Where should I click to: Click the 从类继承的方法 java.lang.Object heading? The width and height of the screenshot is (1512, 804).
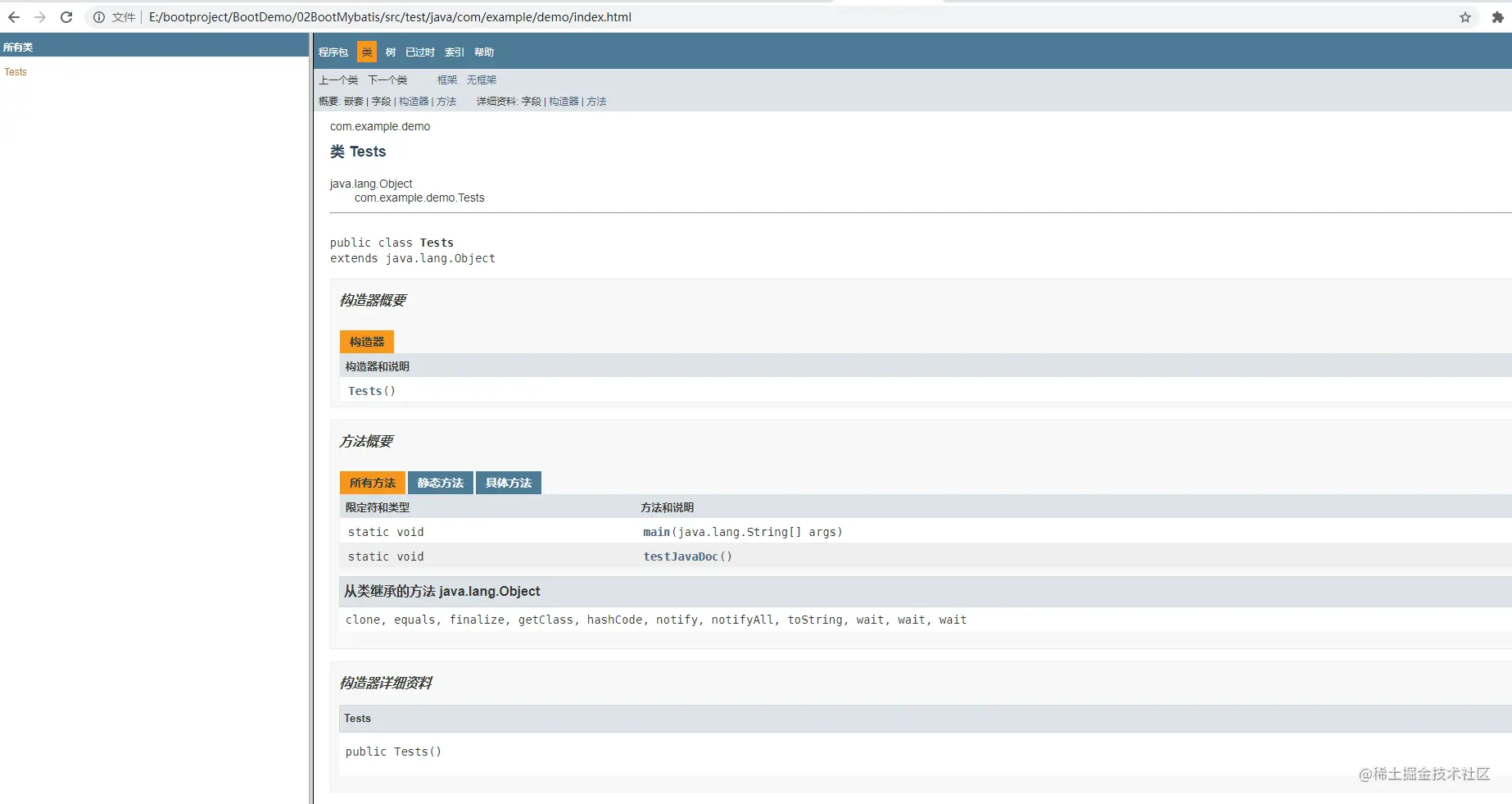click(442, 591)
